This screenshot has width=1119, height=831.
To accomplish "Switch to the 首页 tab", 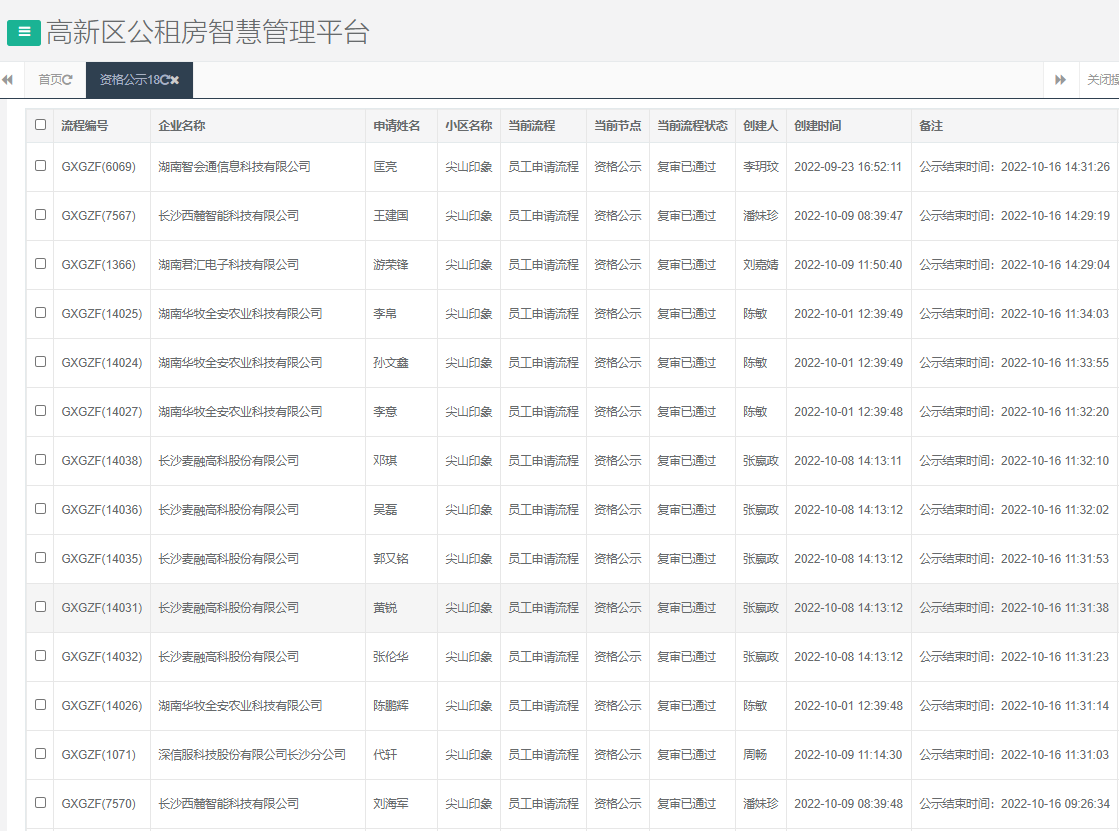I will tap(50, 80).
